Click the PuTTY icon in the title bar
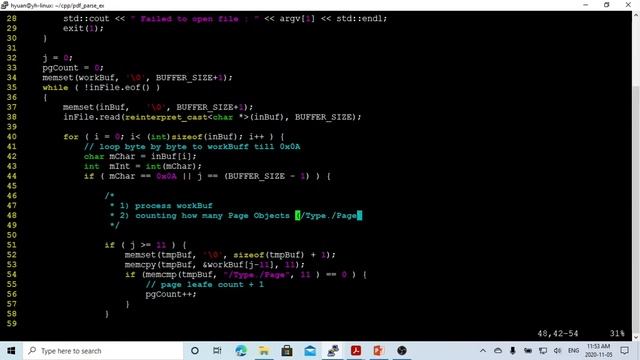The image size is (640, 360). (4, 5)
